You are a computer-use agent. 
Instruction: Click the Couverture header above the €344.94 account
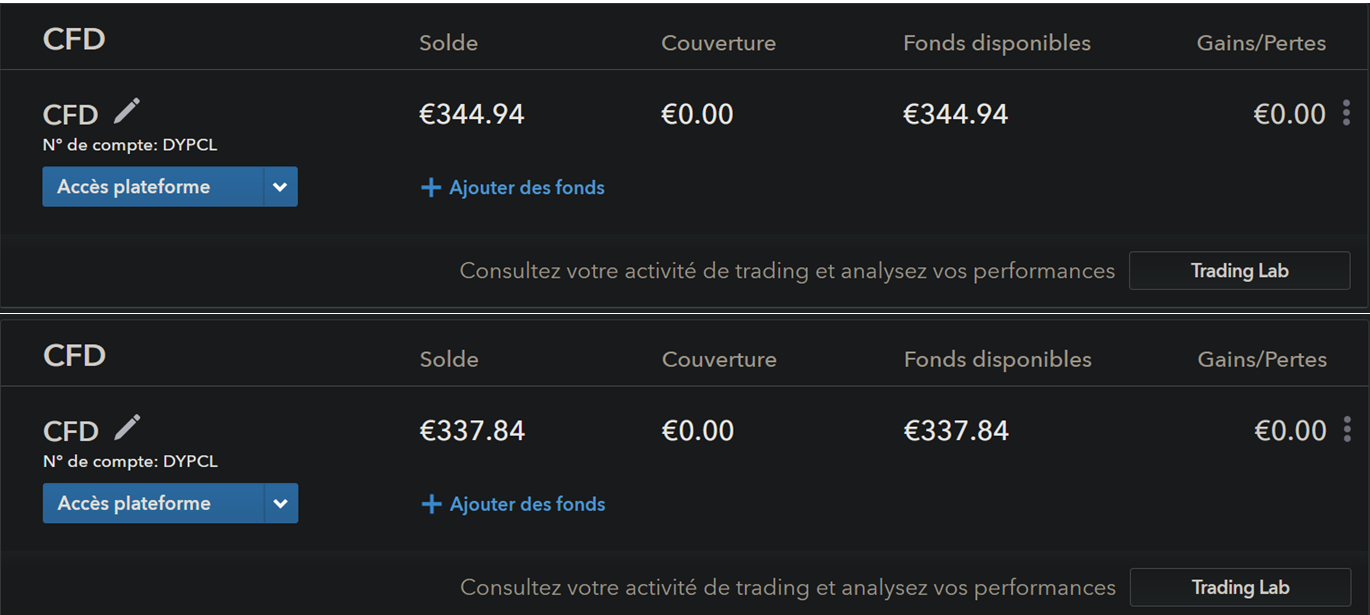pos(718,43)
